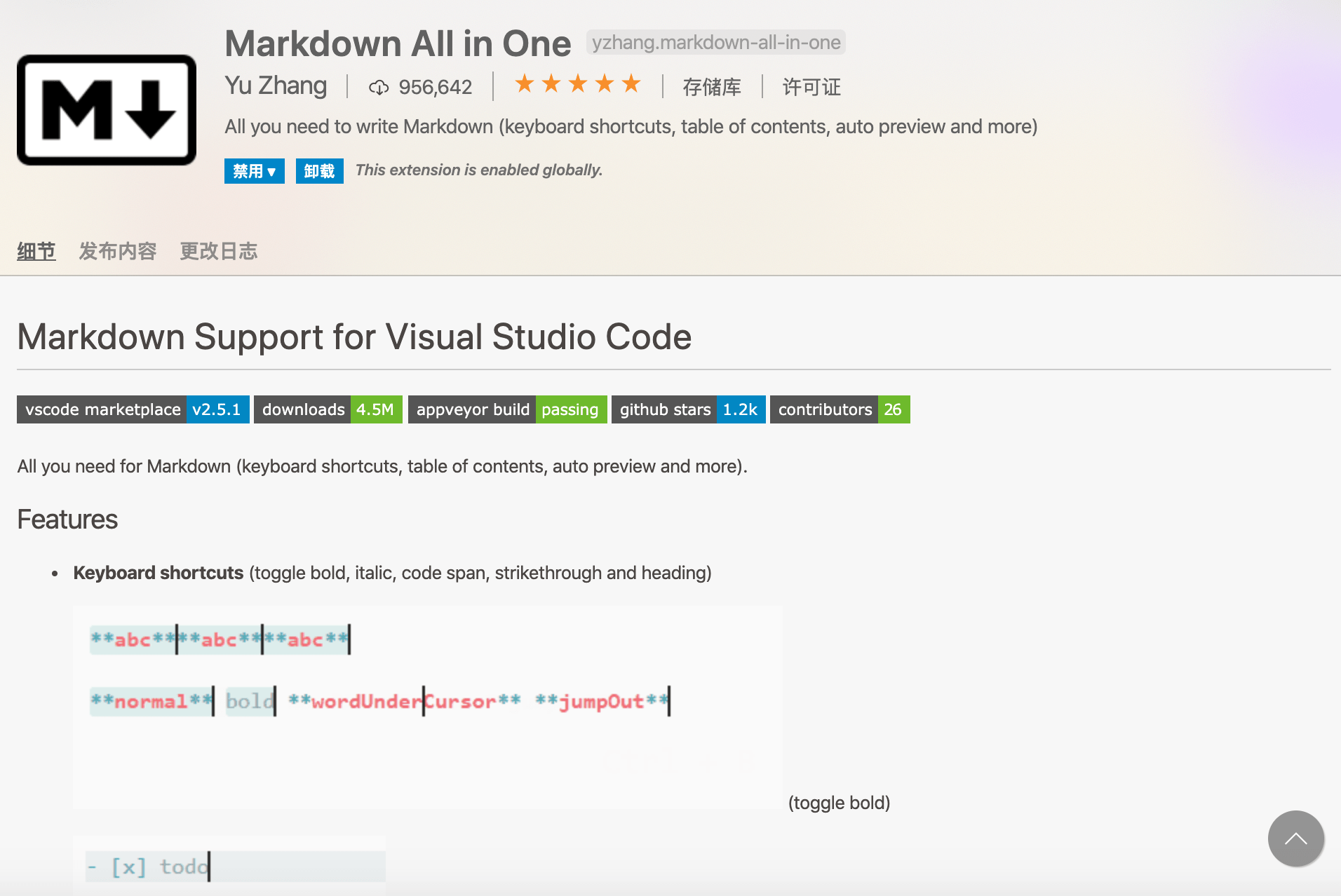The width and height of the screenshot is (1341, 896).
Task: Click the downloads 4.5M badge
Action: (x=328, y=409)
